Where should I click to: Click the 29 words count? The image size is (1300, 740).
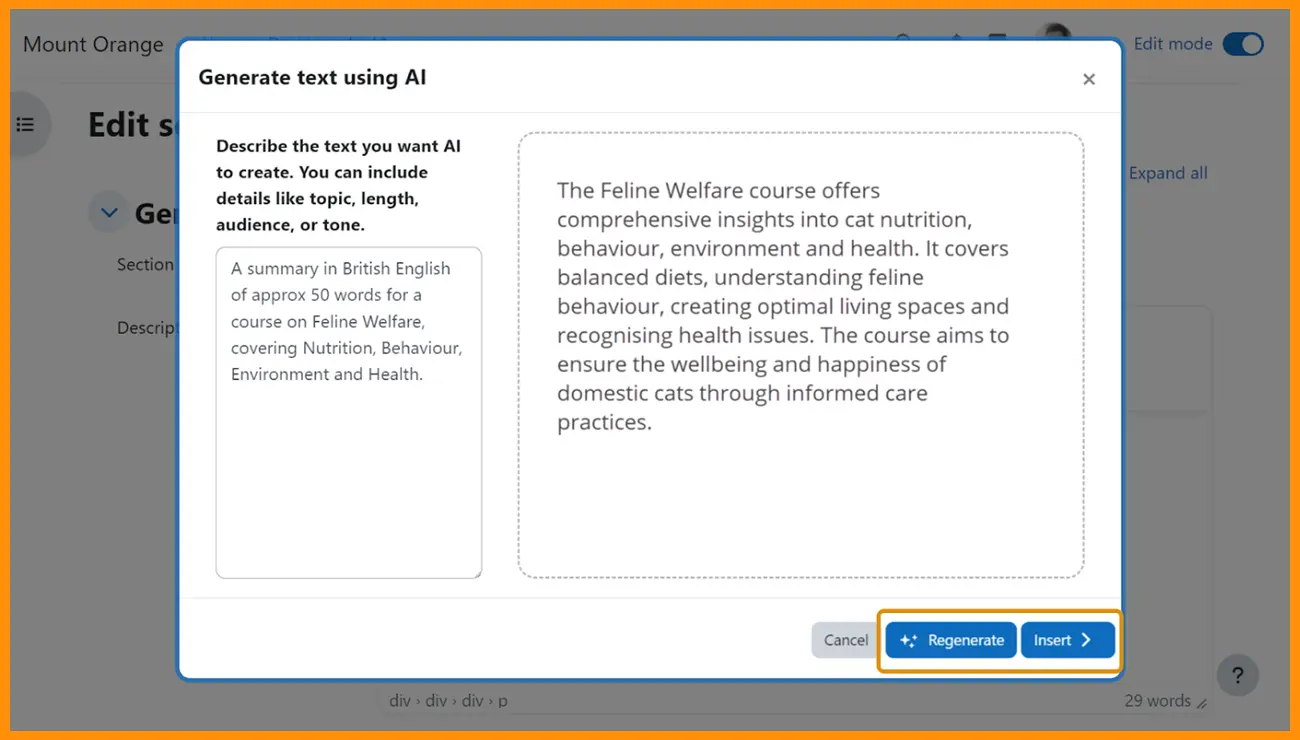pos(1157,701)
